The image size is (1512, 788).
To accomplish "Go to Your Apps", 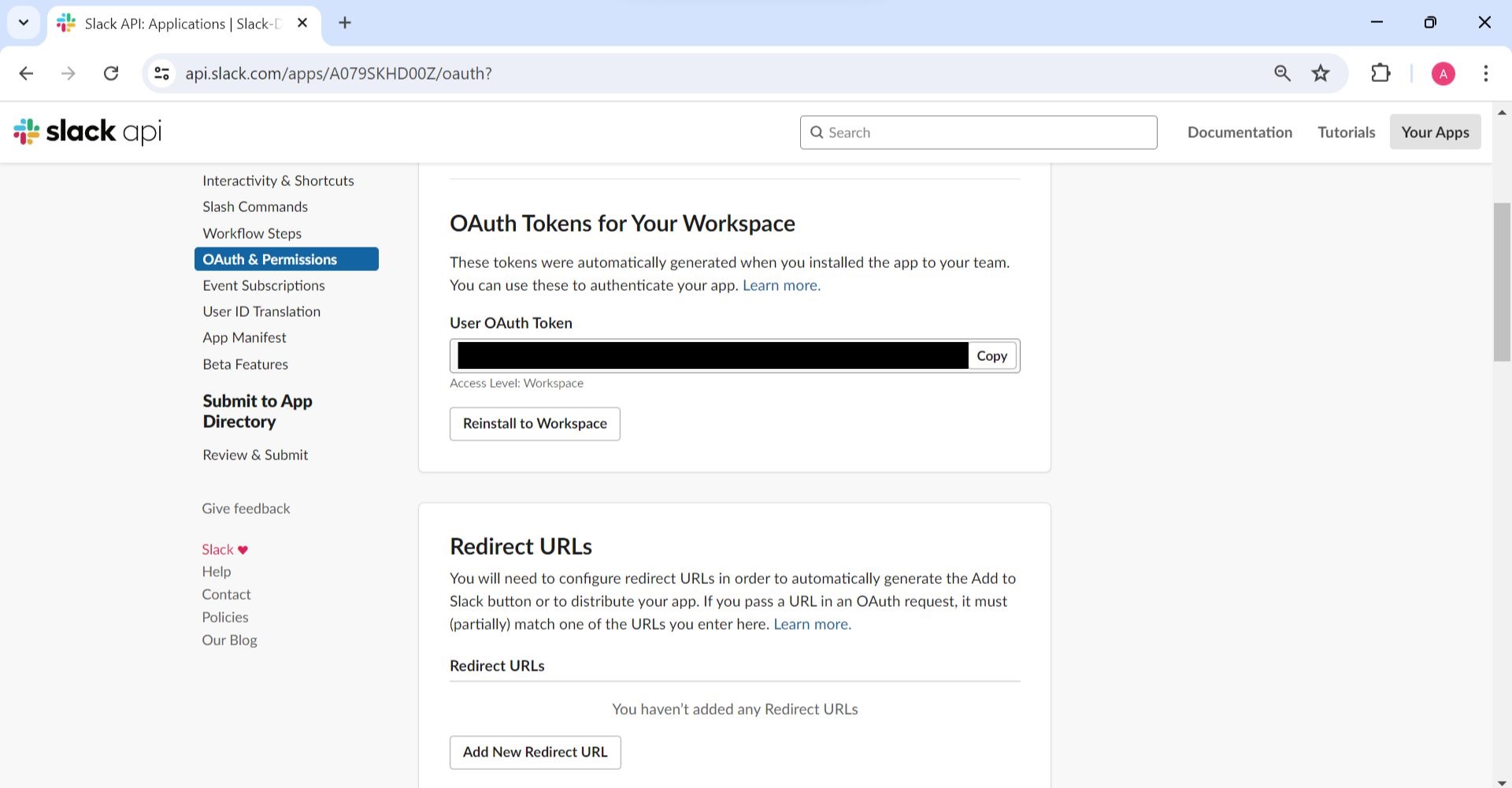I will click(1435, 132).
